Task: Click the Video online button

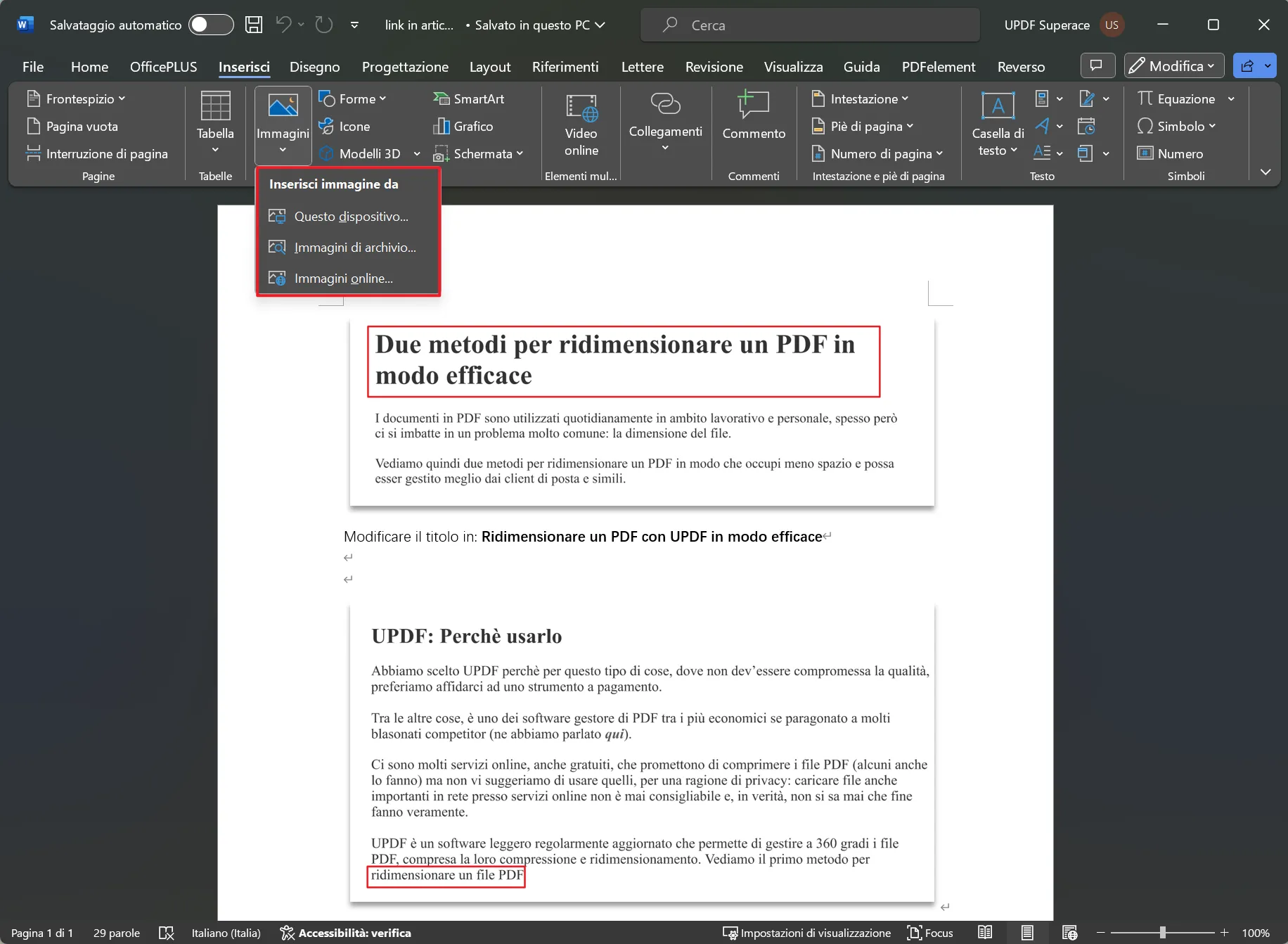Action: click(581, 125)
